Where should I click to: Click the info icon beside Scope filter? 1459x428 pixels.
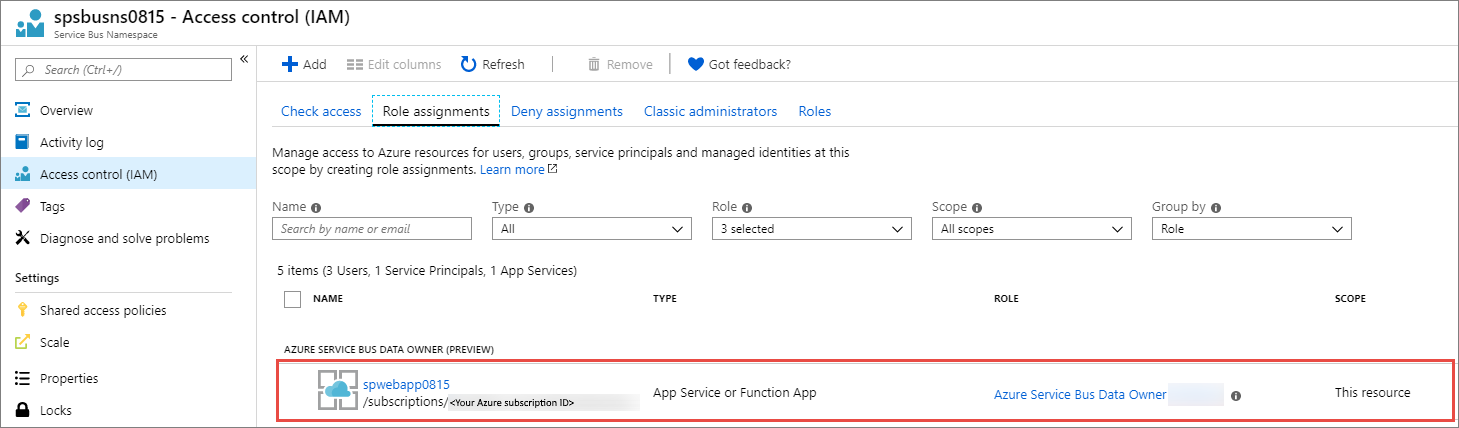(977, 208)
